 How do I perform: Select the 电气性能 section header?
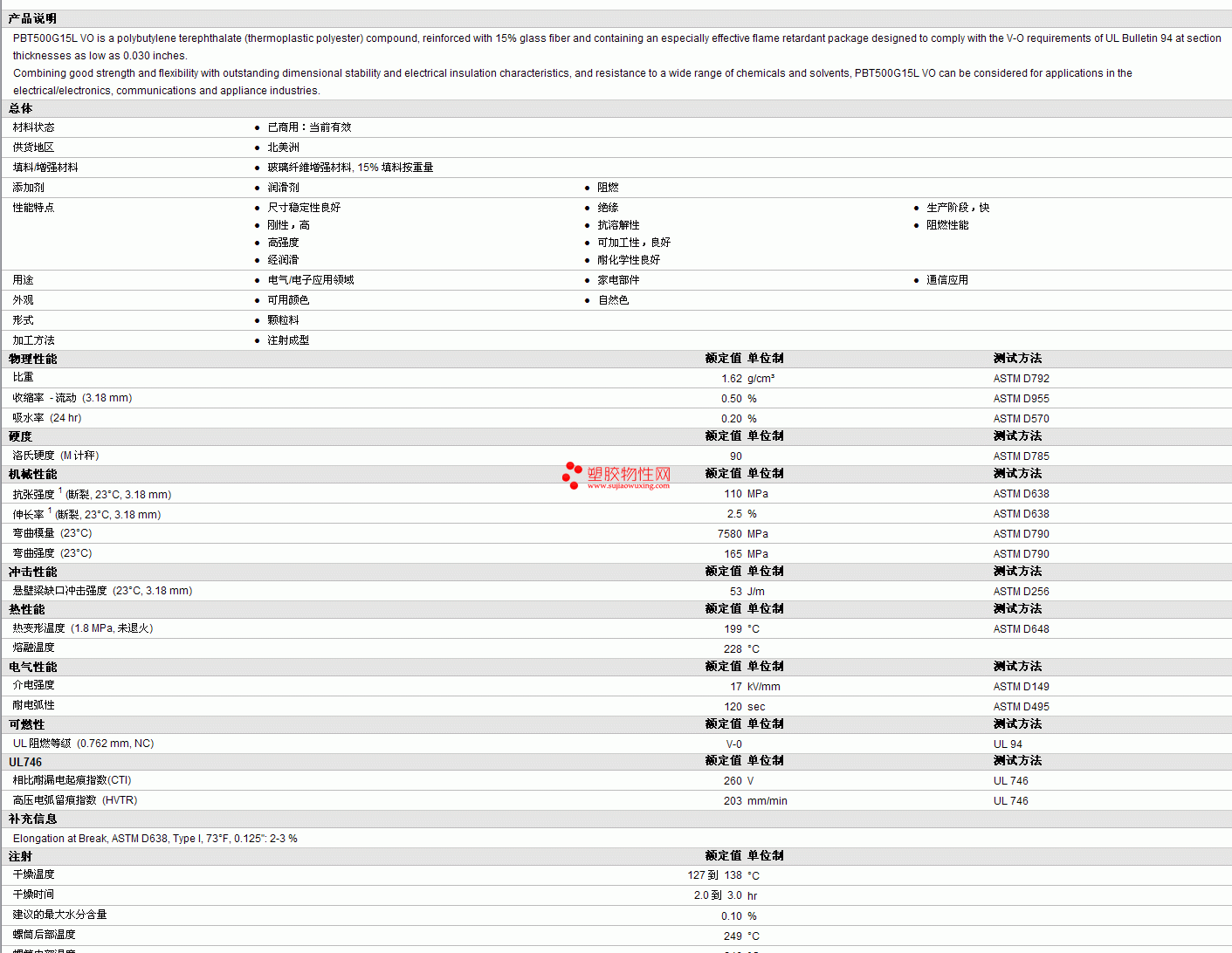(x=32, y=667)
